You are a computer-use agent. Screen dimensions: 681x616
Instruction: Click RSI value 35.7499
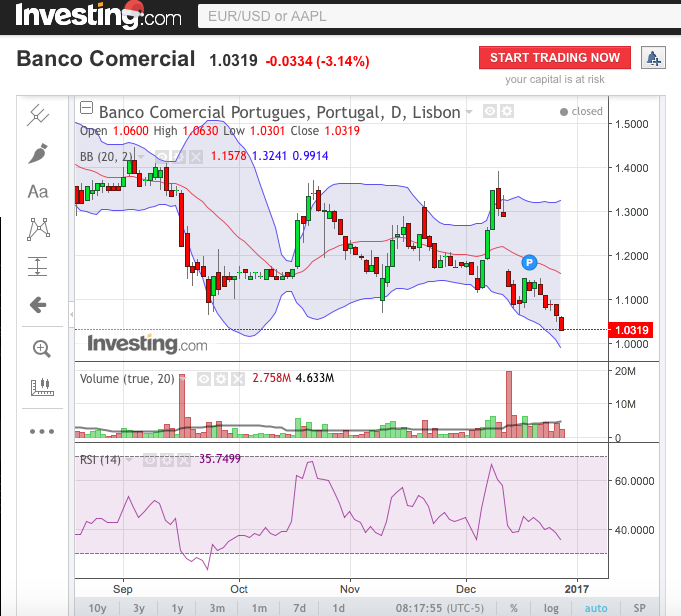pos(220,459)
